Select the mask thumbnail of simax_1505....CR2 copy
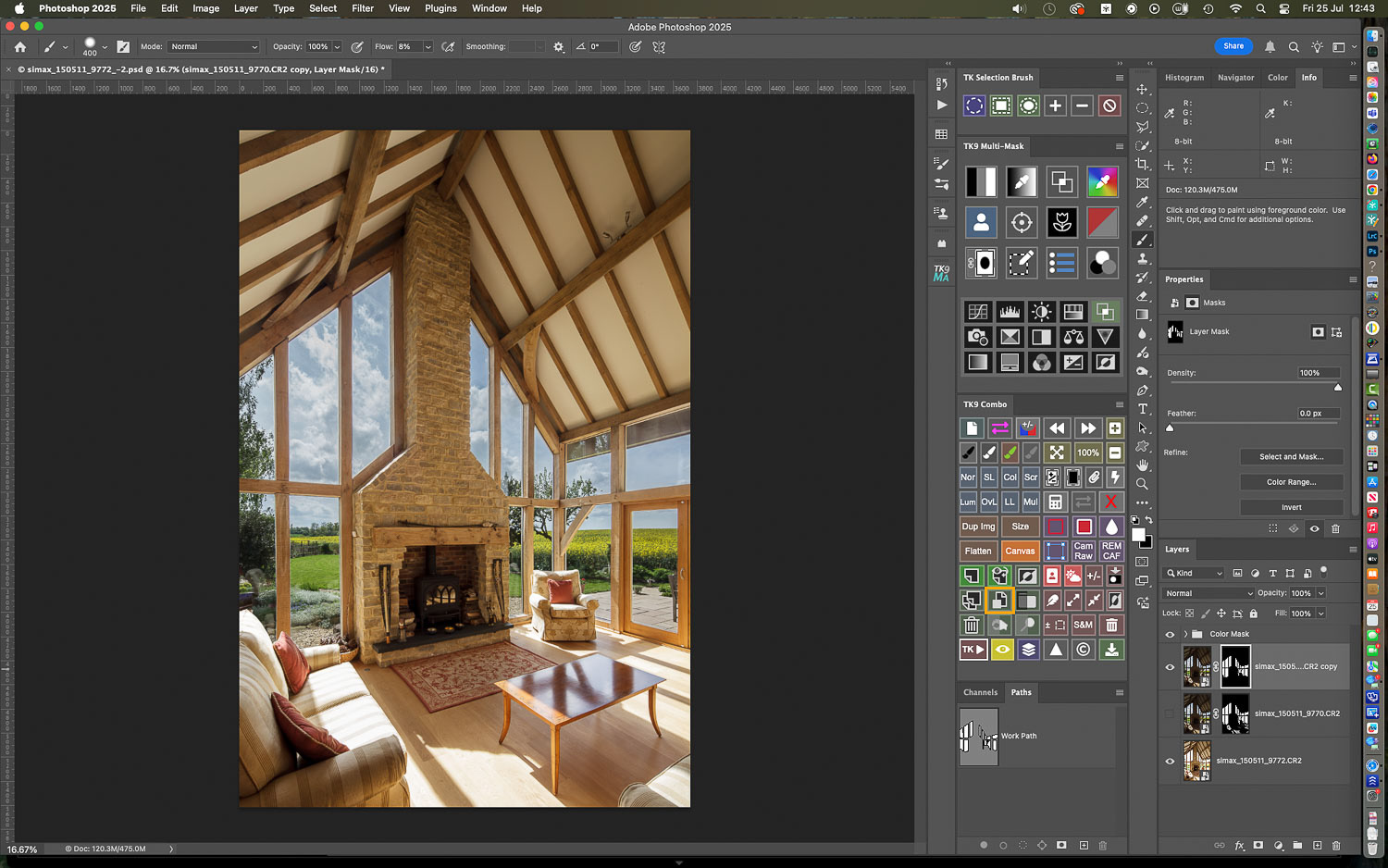The height and width of the screenshot is (868, 1388). 1235,667
